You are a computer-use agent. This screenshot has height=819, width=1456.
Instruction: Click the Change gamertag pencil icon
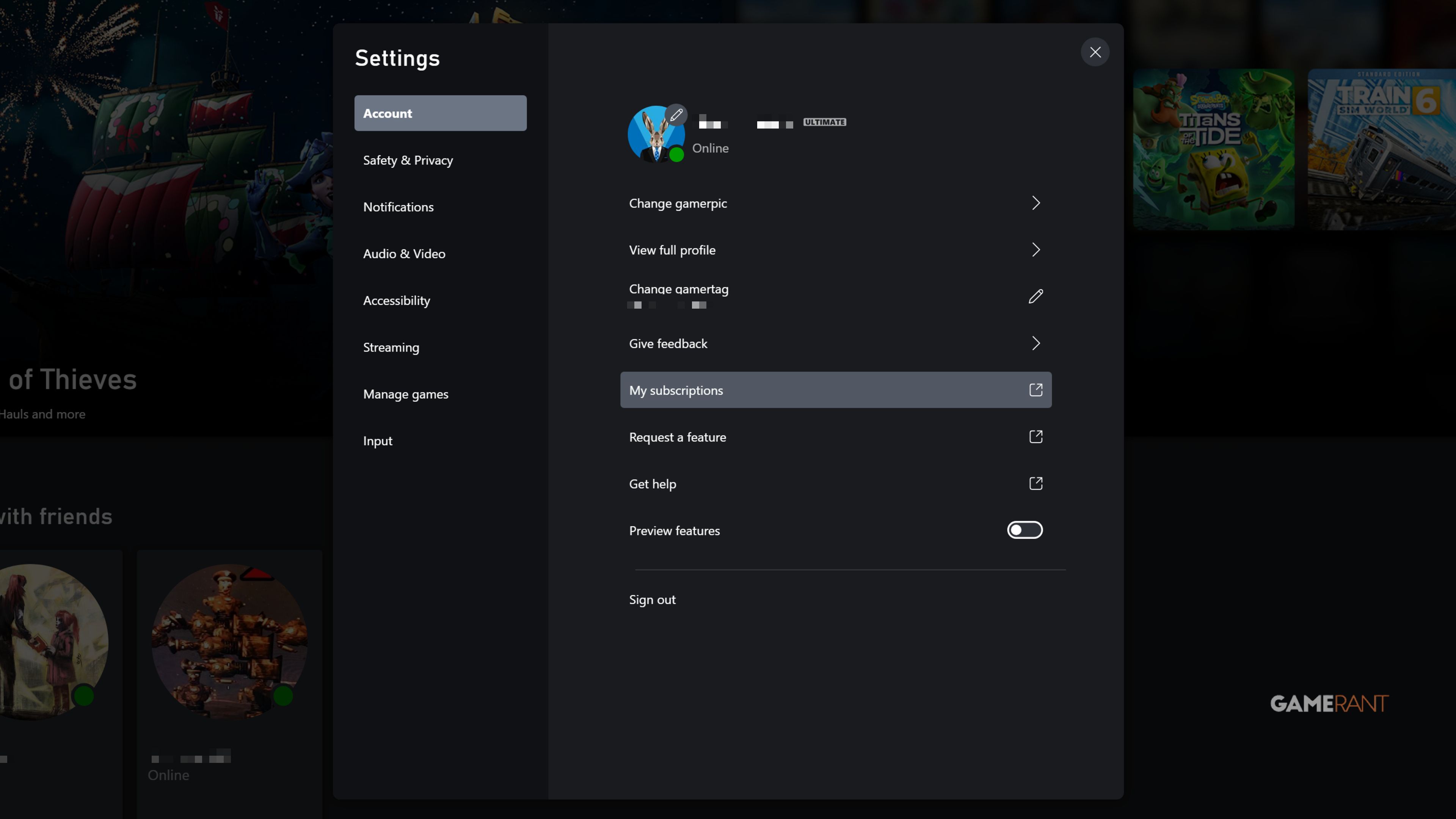pos(1036,296)
